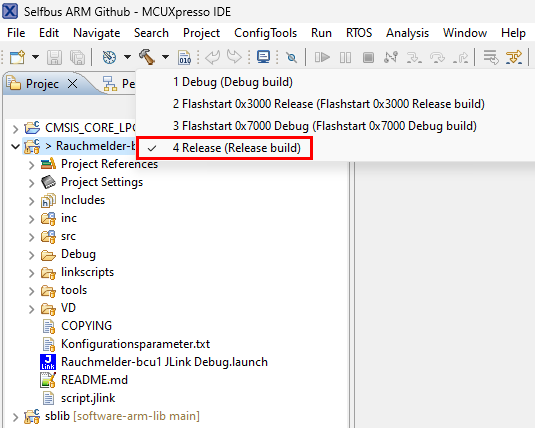This screenshot has width=535, height=428.
Task: Expand the src folder
Action: click(31, 237)
